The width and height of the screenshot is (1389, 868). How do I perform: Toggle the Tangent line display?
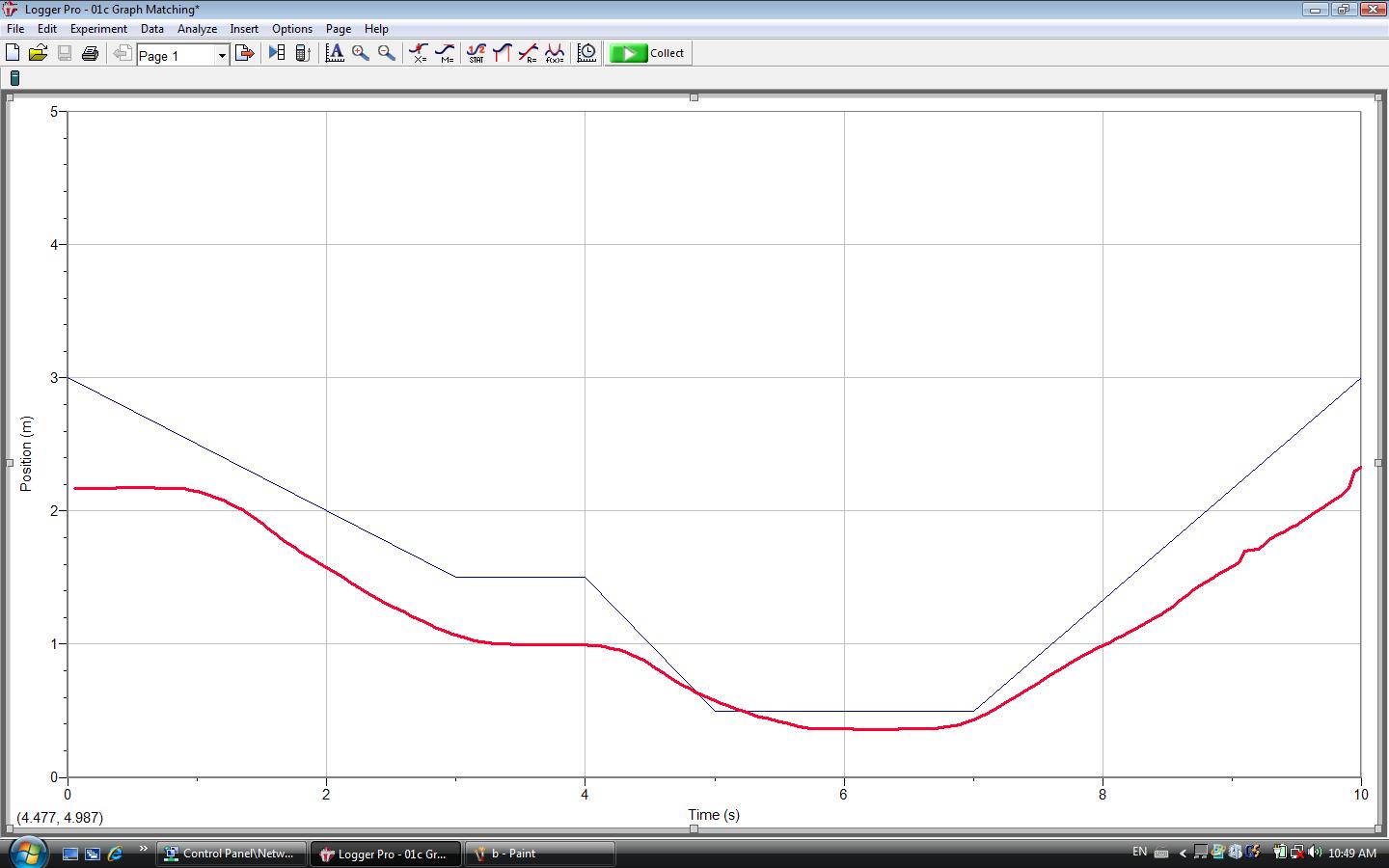[x=445, y=53]
